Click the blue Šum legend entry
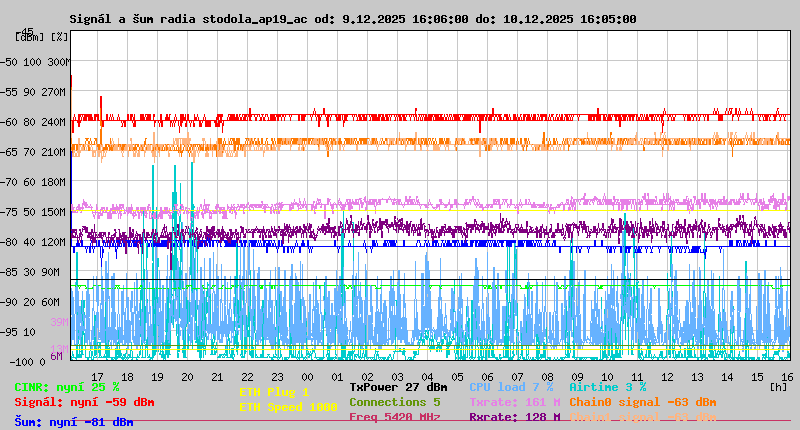This screenshot has height=430, width=800. (73, 422)
